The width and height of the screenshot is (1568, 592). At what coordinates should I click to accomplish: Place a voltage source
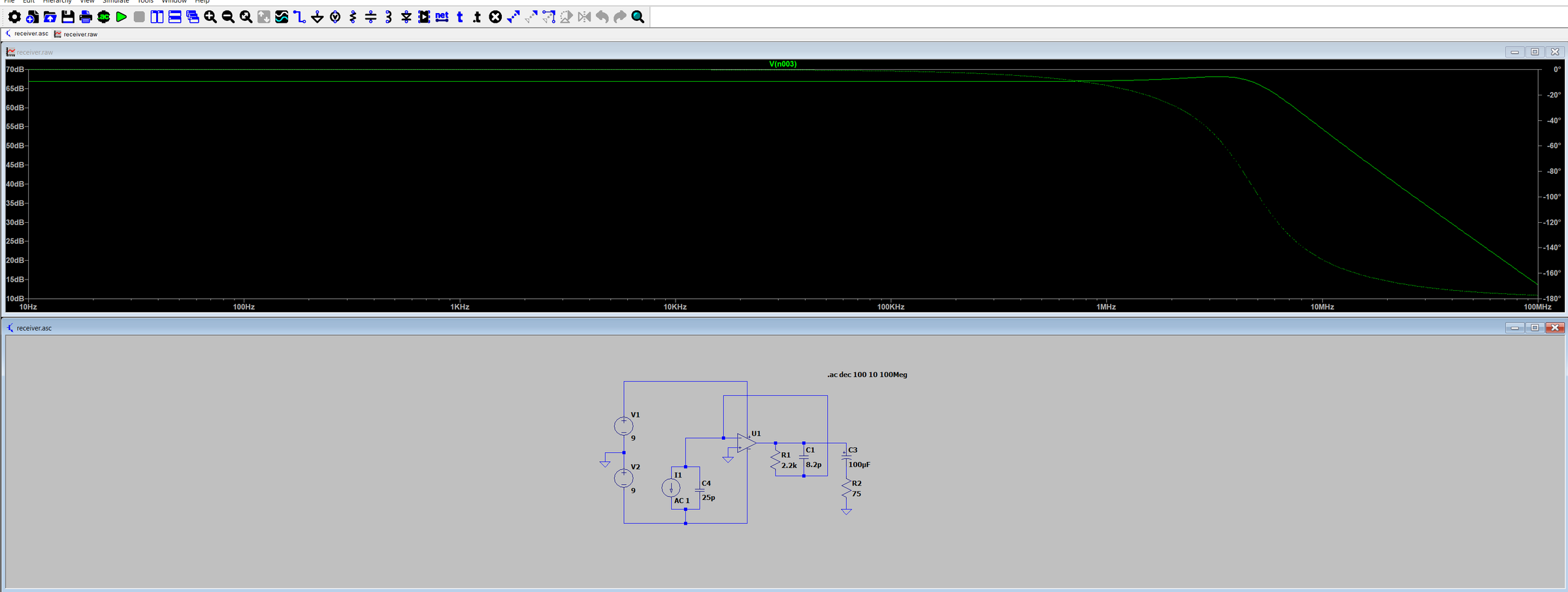[x=335, y=17]
